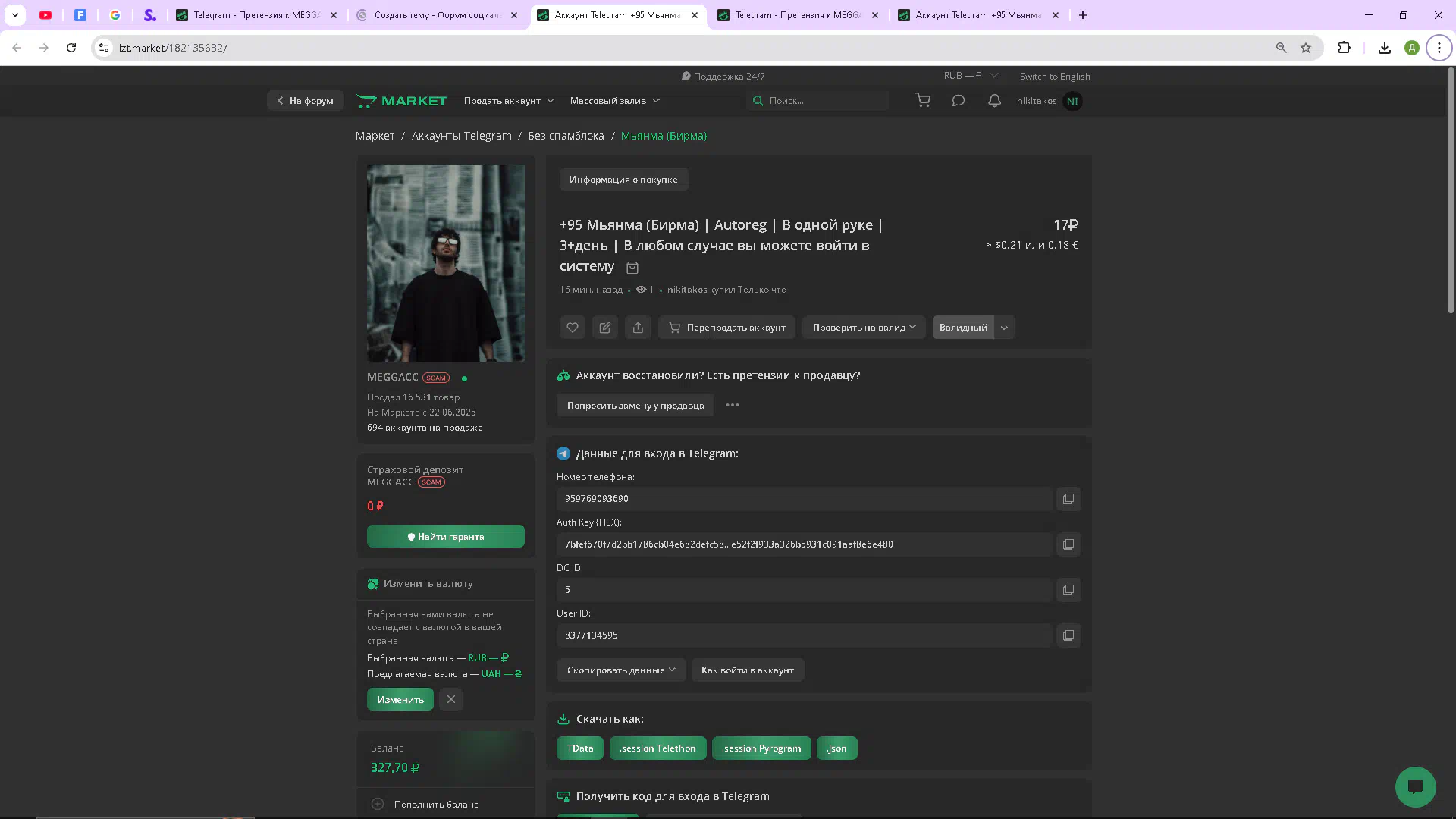This screenshot has height=819, width=1456.
Task: Click Как войти в аккаунт button
Action: click(748, 670)
